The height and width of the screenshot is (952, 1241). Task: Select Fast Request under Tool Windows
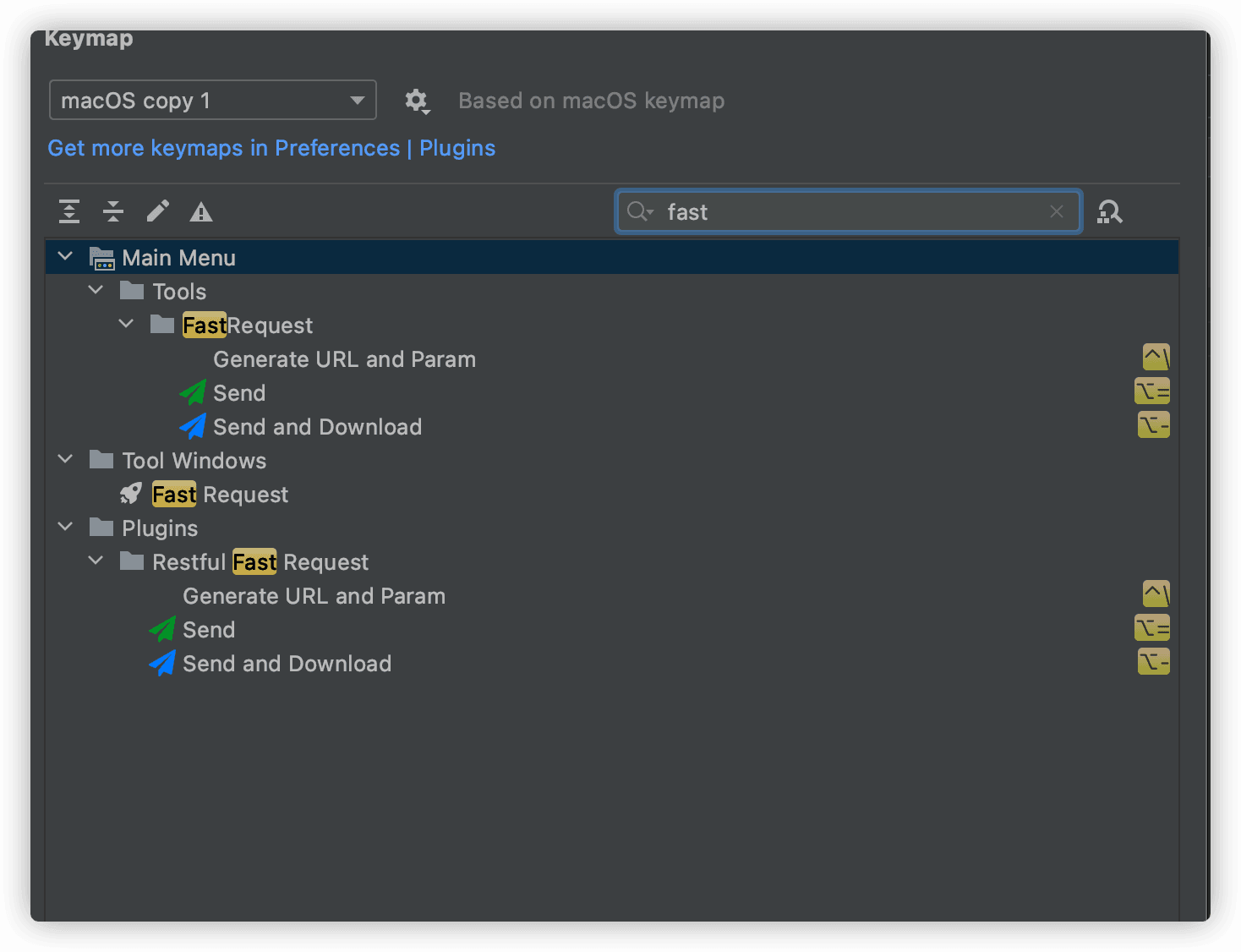pos(220,495)
